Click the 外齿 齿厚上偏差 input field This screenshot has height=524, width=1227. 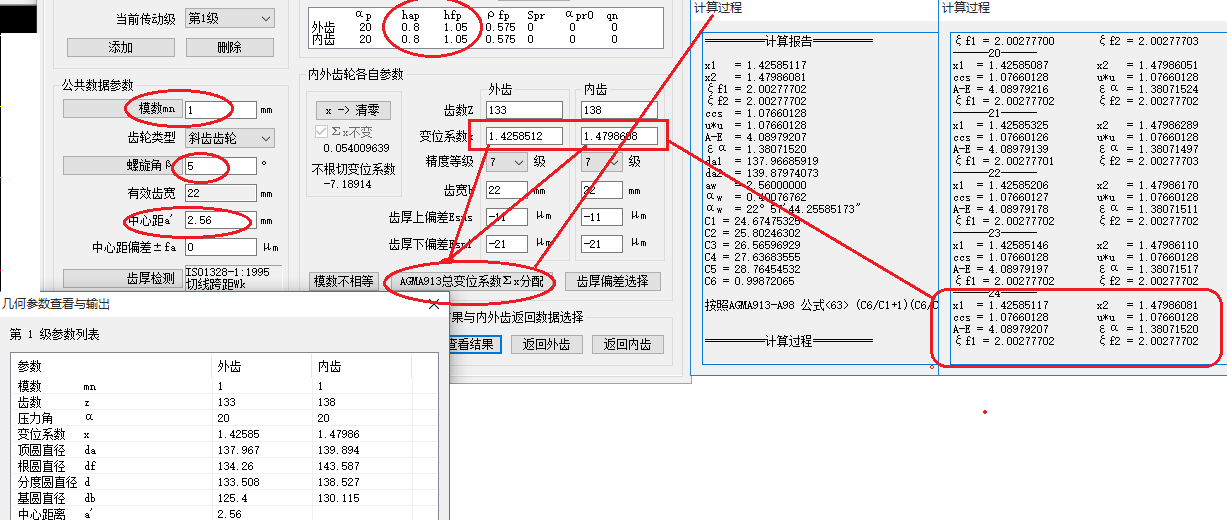point(507,216)
